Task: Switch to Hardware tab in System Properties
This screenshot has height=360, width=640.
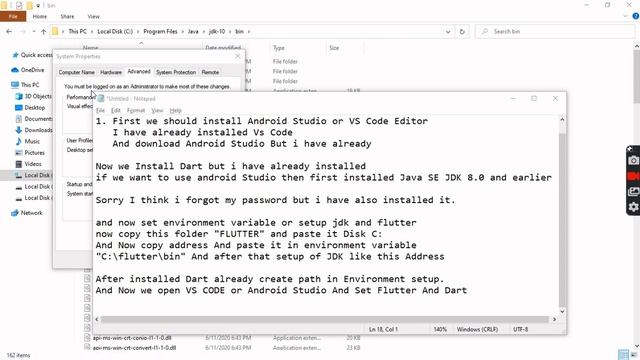Action: pos(111,72)
